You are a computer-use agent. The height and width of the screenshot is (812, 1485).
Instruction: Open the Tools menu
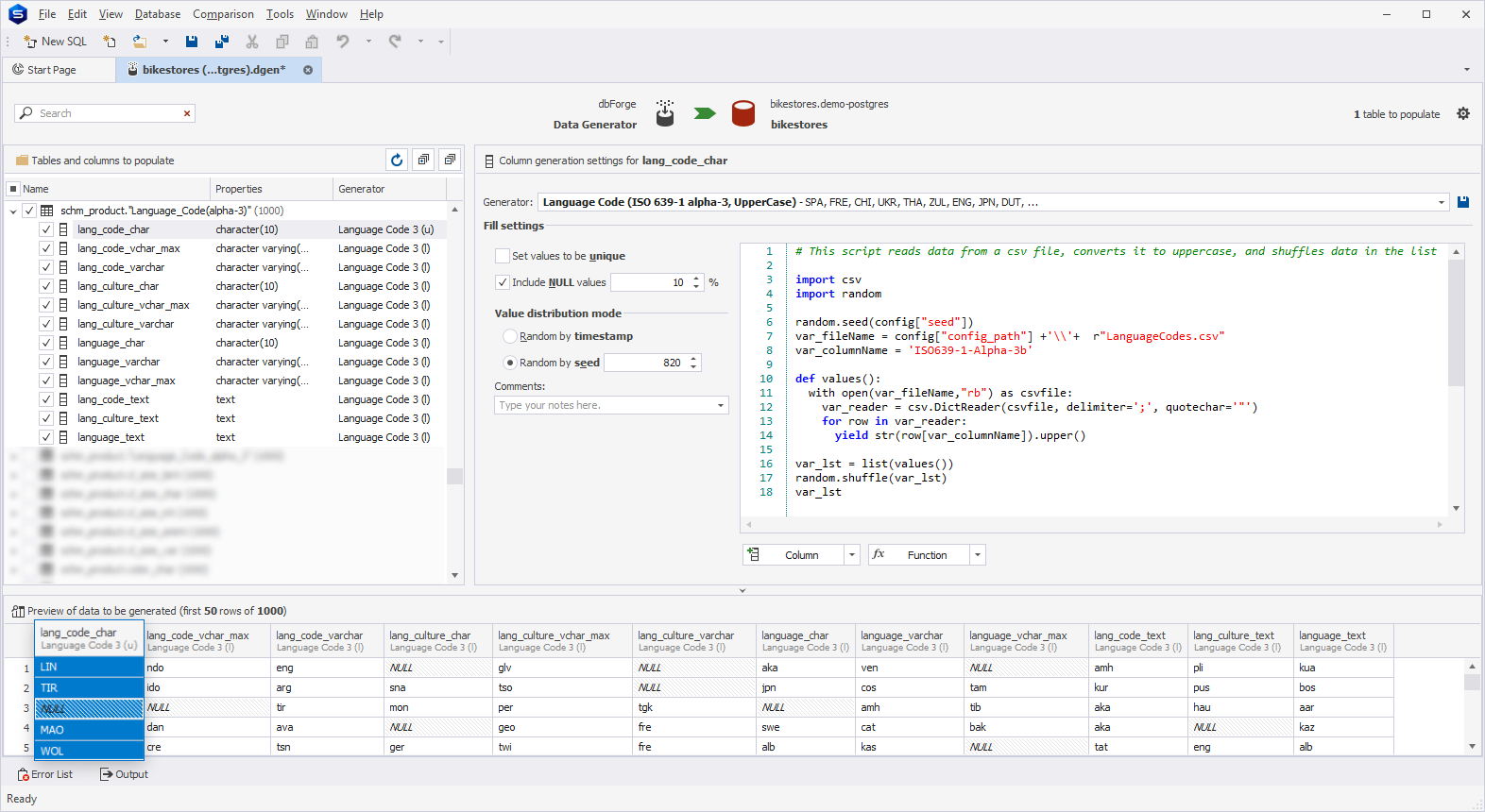[x=280, y=14]
